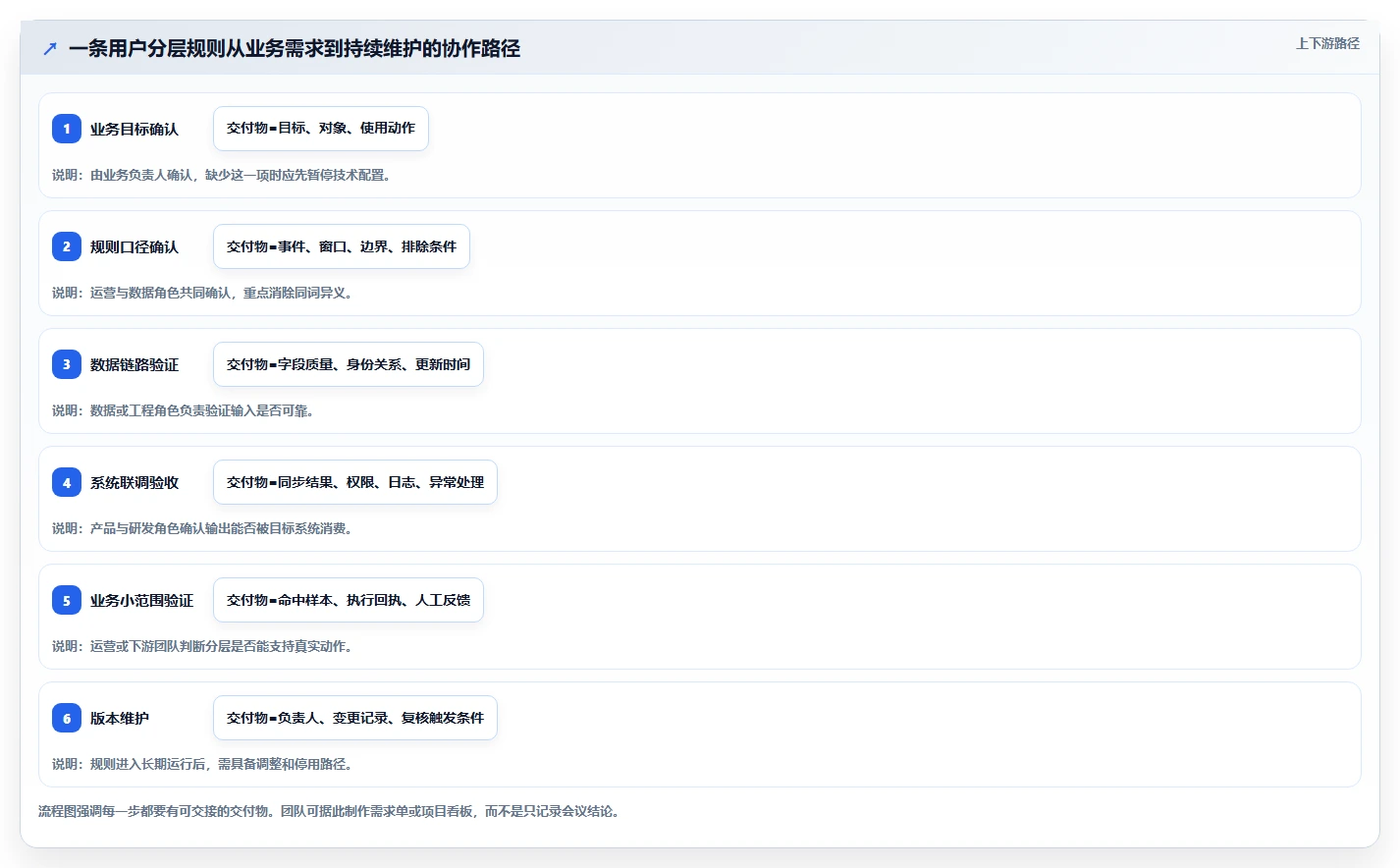This screenshot has height=868, width=1400.
Task: Click the step title 系统联调验收
Action: (135, 482)
